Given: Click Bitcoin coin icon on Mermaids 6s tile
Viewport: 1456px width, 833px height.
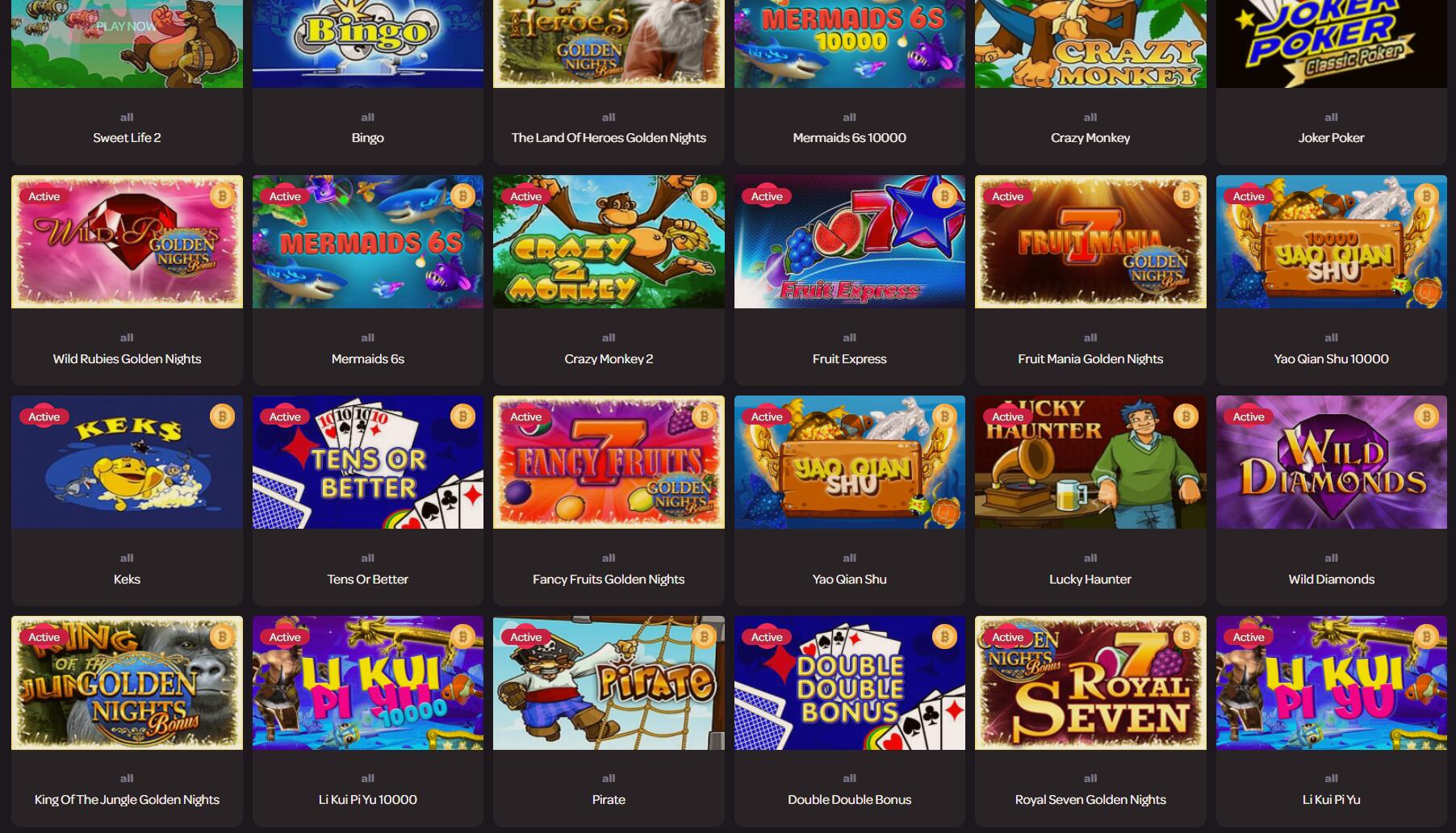Looking at the screenshot, I should click(462, 195).
